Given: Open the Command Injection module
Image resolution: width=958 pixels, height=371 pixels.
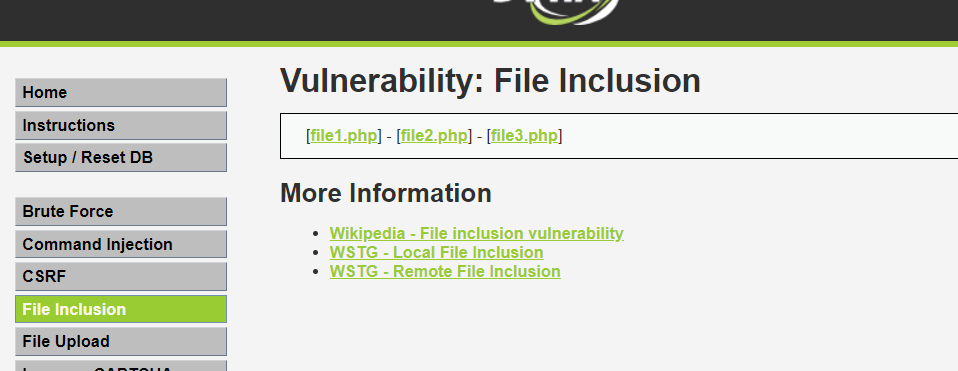Looking at the screenshot, I should tap(121, 244).
